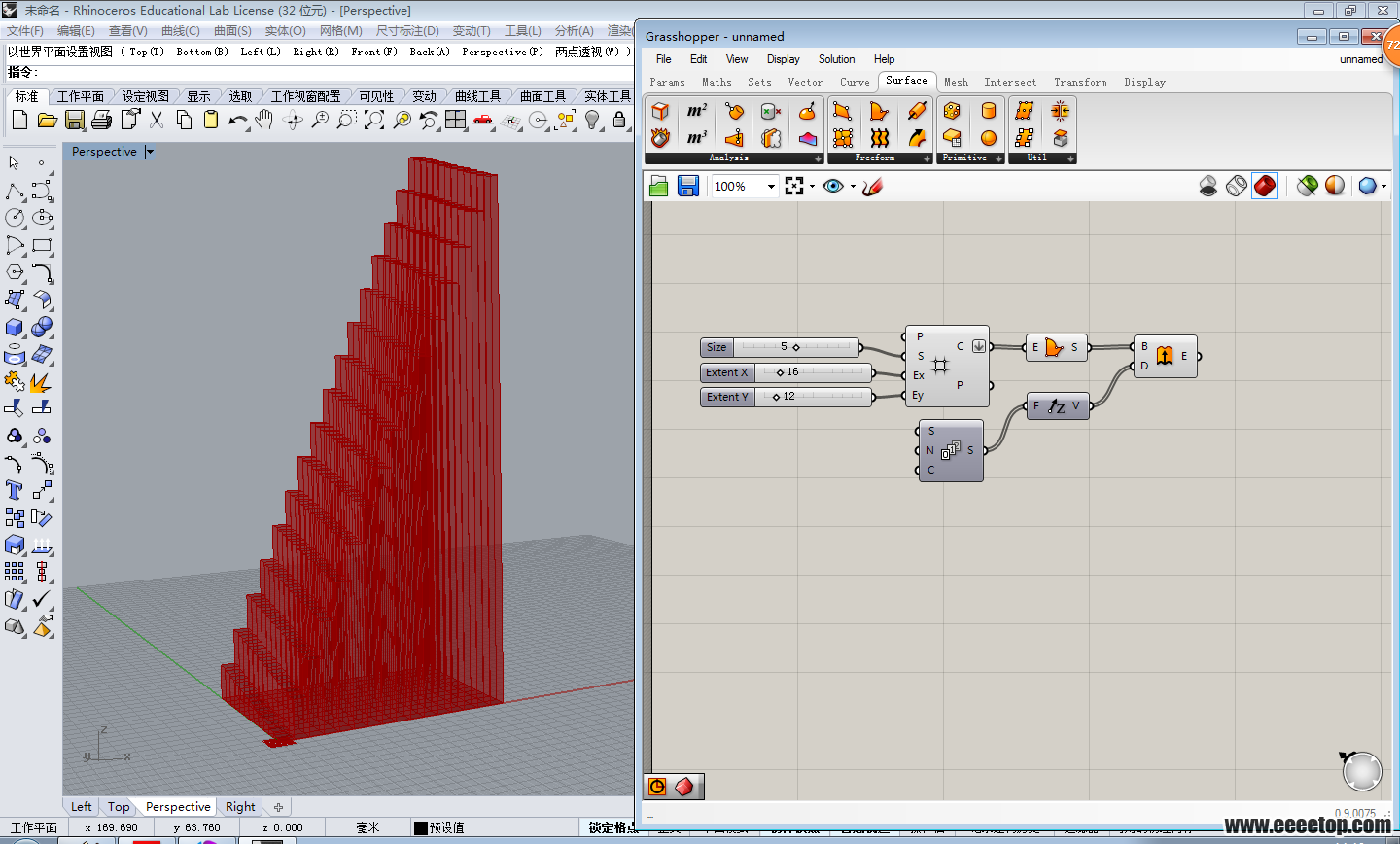1400x844 pixels.
Task: Click Grasshopper Save blue floppy icon
Action: 688,186
